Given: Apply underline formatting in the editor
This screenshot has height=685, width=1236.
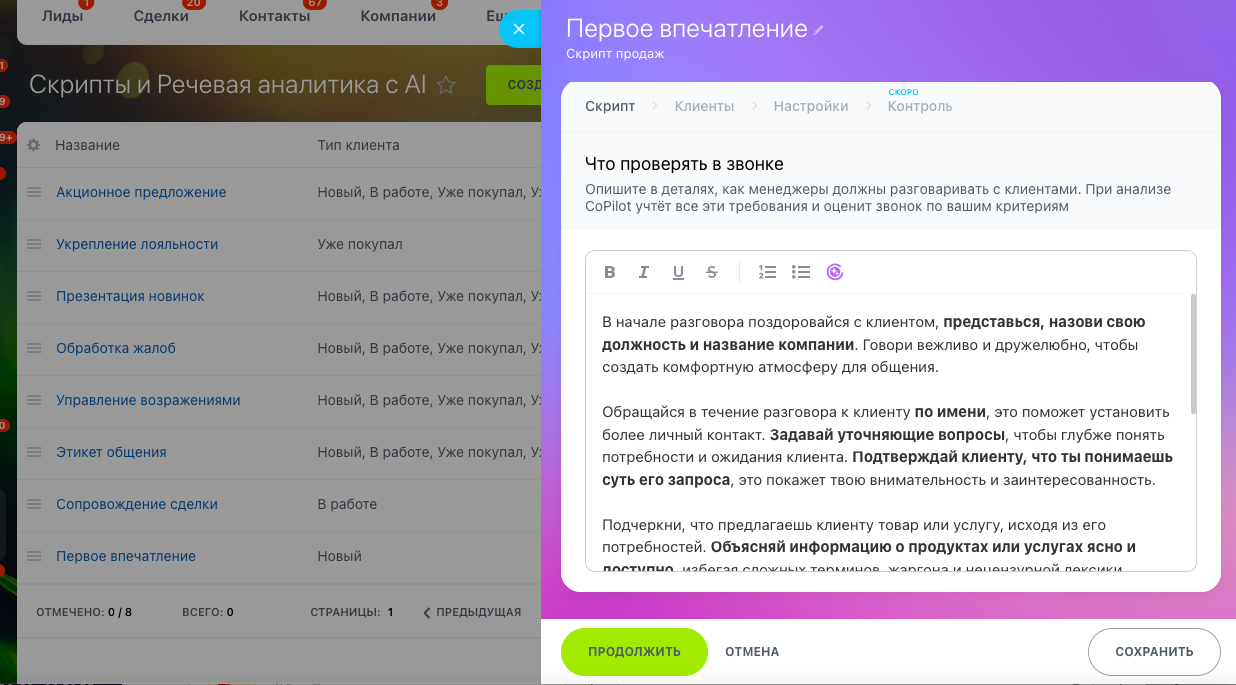Looking at the screenshot, I should pos(678,272).
